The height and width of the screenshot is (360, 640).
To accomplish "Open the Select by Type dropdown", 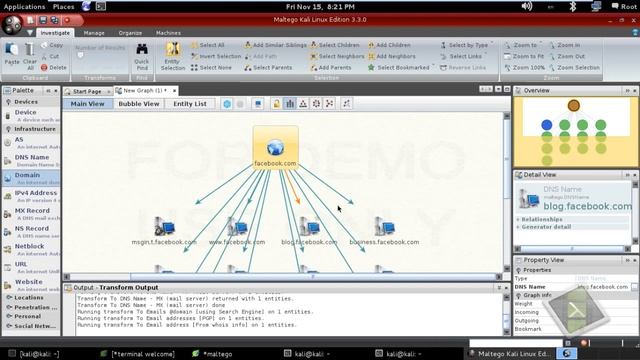I will click(467, 45).
